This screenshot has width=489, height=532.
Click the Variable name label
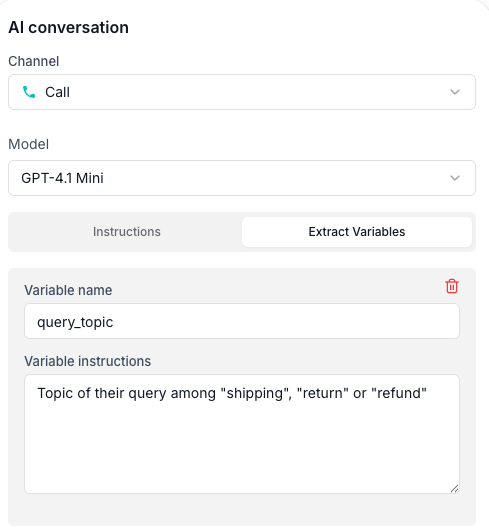point(68,290)
